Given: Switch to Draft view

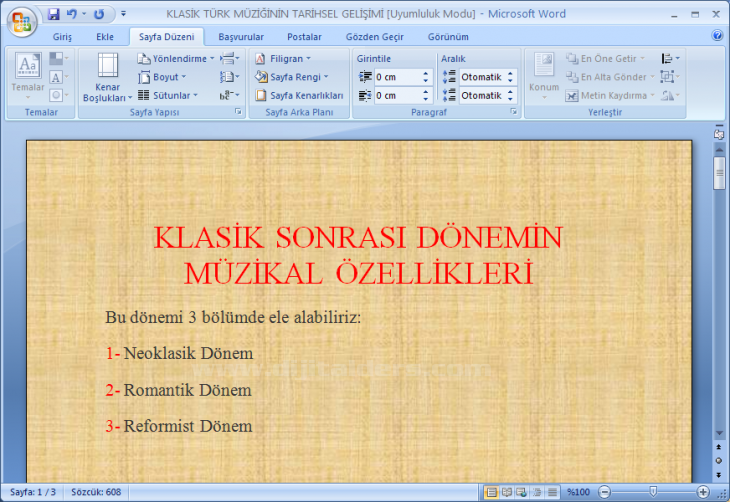Looking at the screenshot, I should pos(552,492).
